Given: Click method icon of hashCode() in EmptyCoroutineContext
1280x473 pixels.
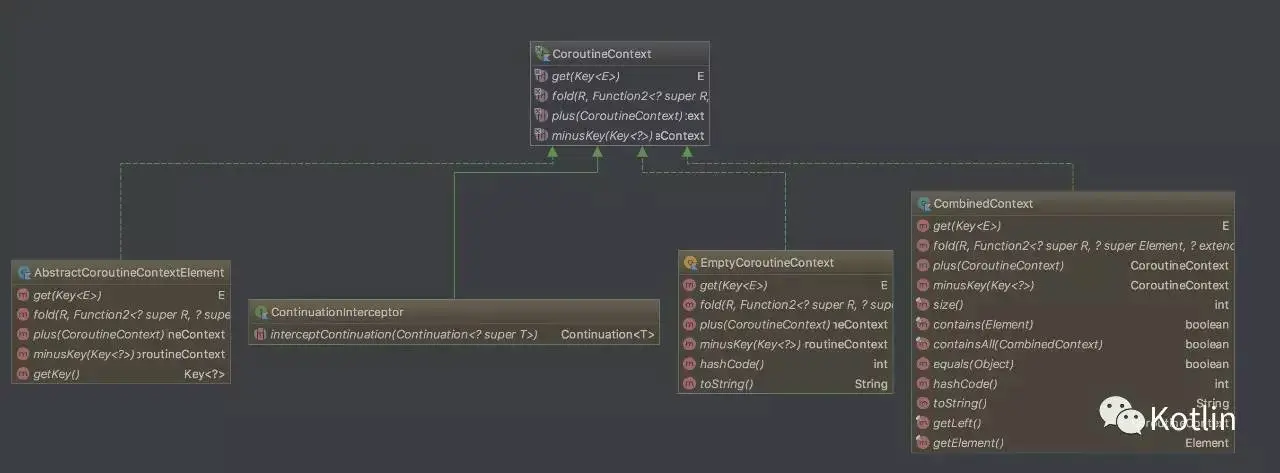Looking at the screenshot, I should click(x=690, y=364).
